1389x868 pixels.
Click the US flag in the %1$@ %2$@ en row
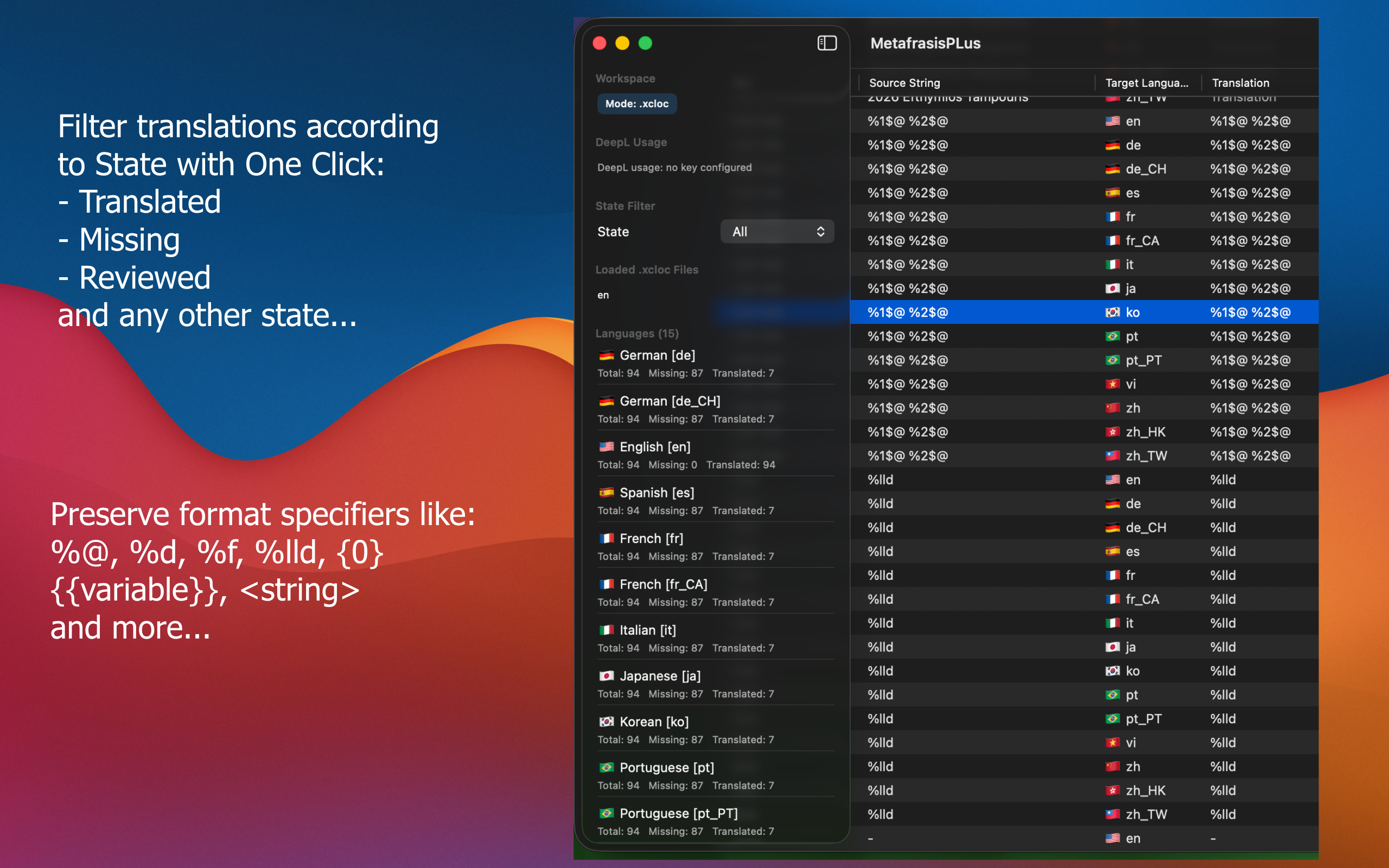[x=1112, y=121]
